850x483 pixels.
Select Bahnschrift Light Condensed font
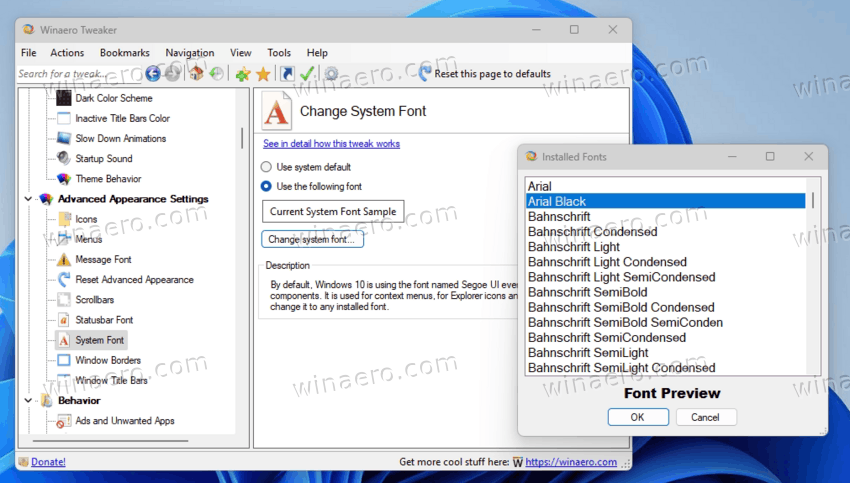(666, 262)
